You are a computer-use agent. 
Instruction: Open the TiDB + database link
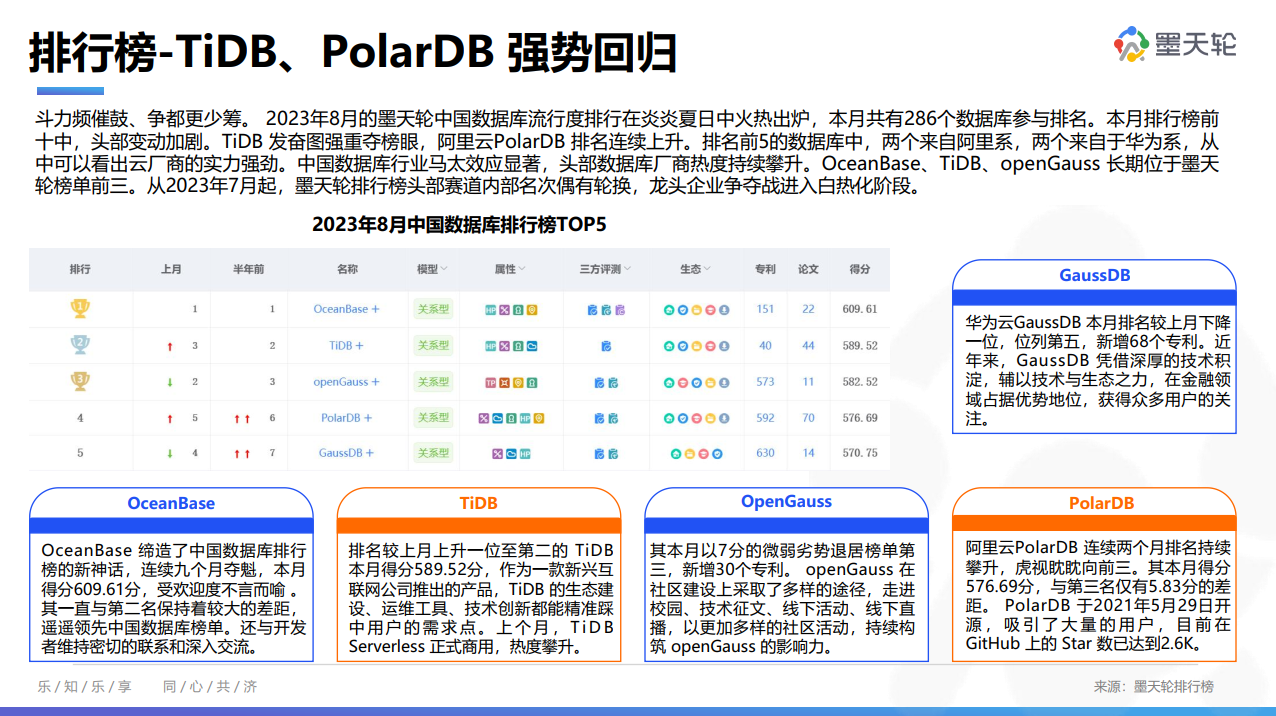pyautogui.click(x=347, y=345)
